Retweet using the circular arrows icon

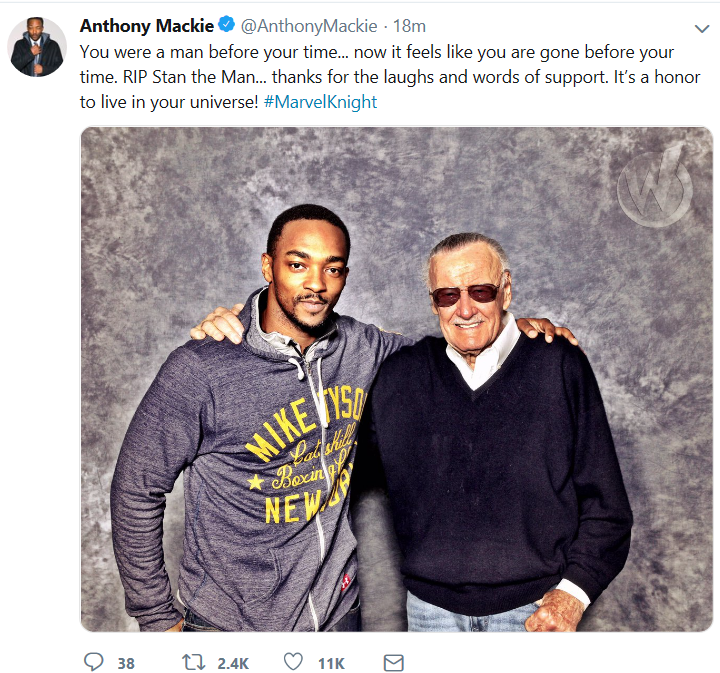pos(193,662)
